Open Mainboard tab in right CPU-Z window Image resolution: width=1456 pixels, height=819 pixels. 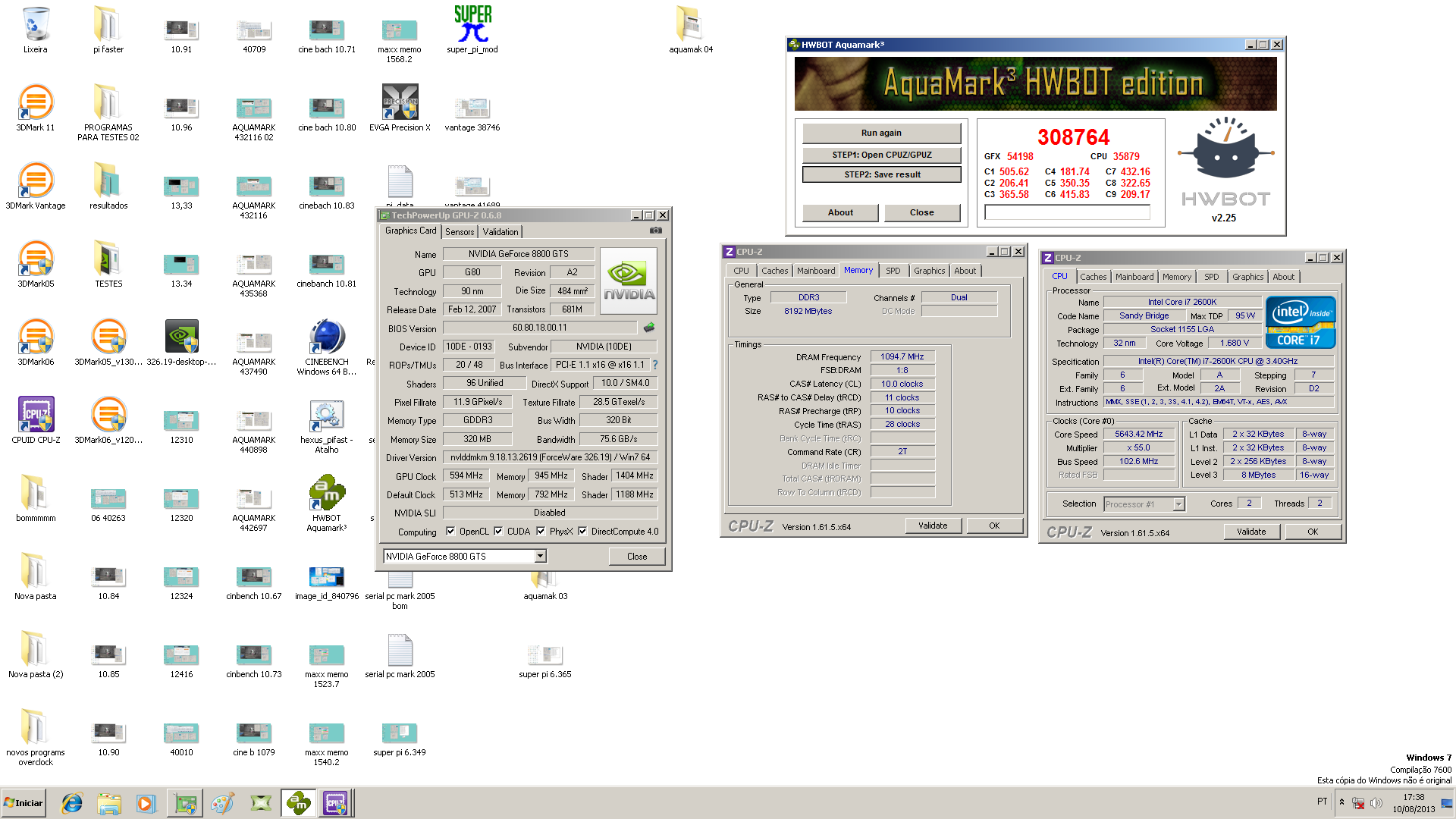pyautogui.click(x=1134, y=277)
